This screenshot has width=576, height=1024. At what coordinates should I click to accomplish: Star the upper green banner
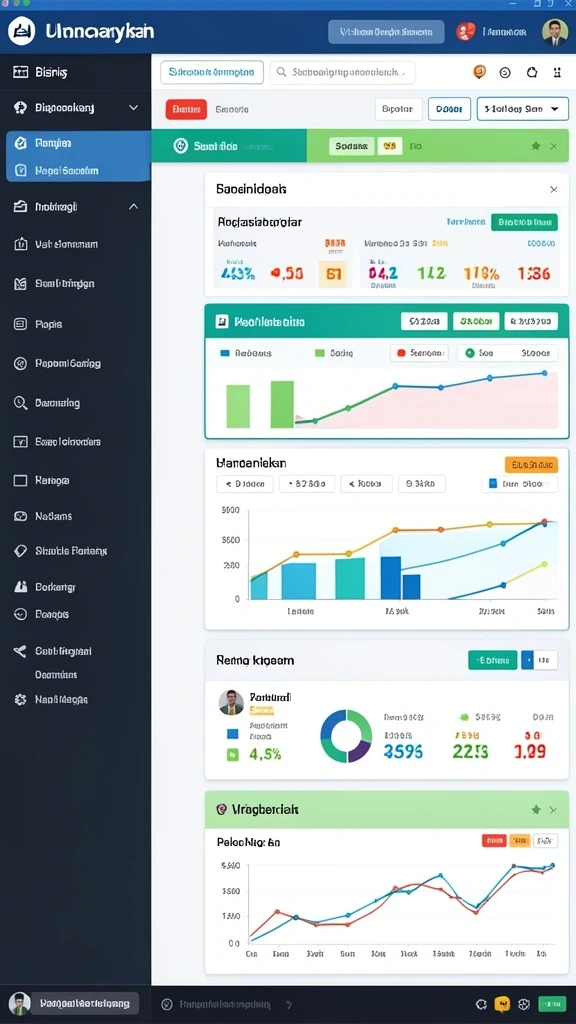coord(536,146)
